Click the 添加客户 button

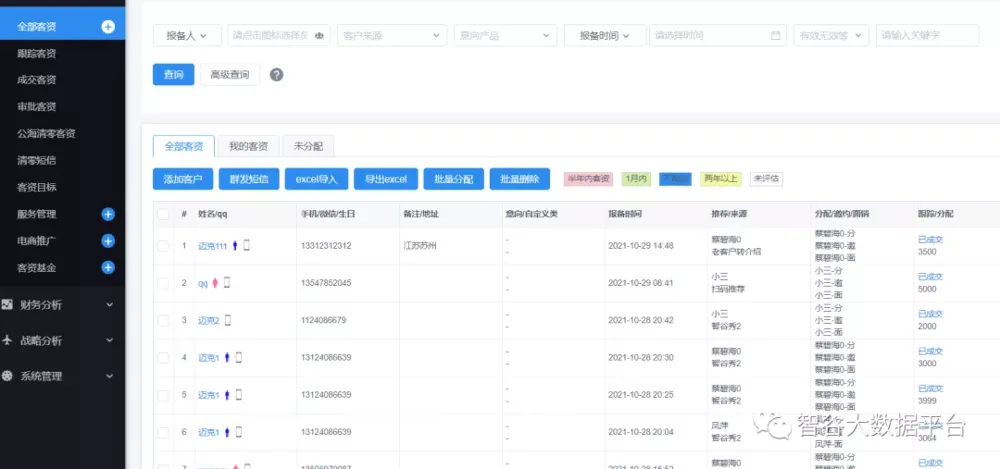coord(182,179)
